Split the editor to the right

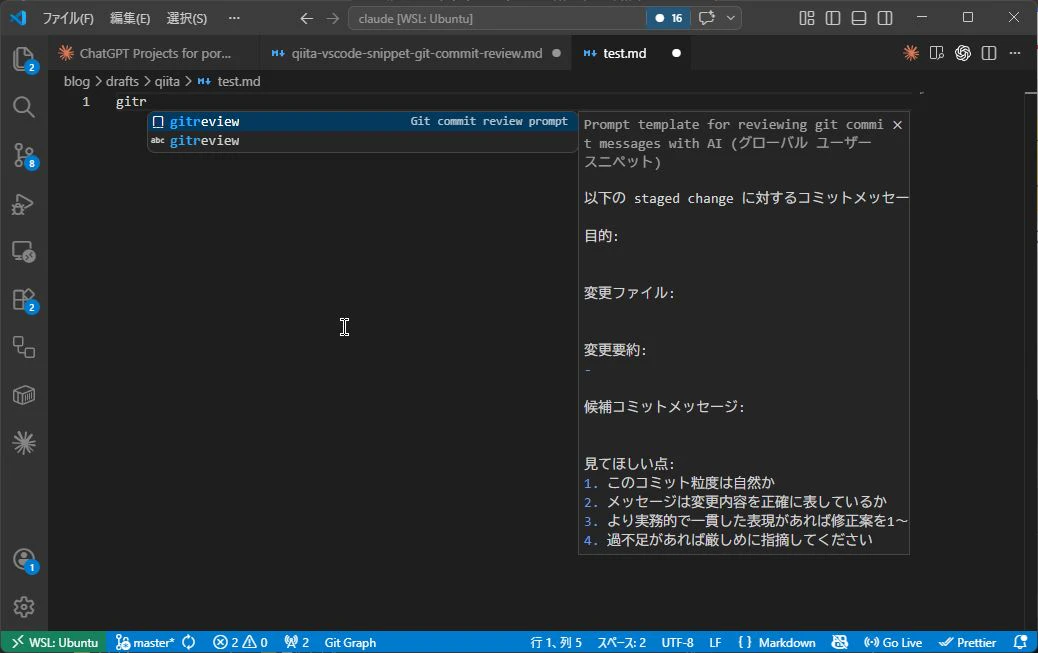pos(989,53)
